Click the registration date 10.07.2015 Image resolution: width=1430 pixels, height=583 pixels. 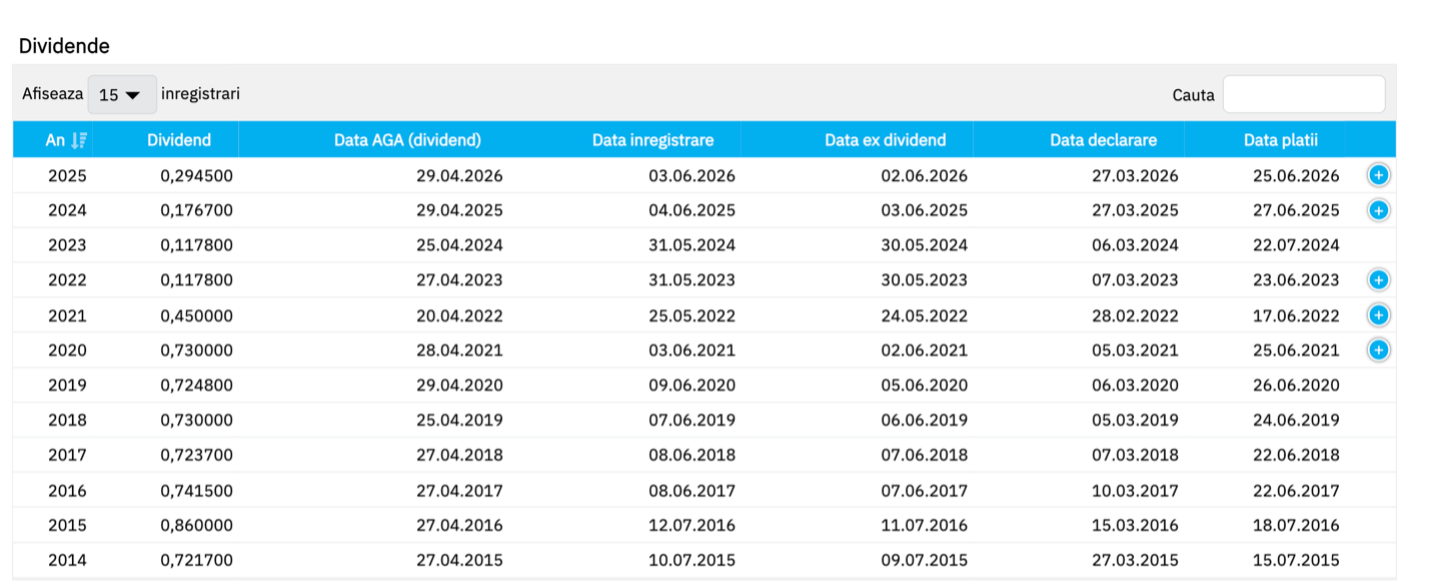tap(692, 560)
